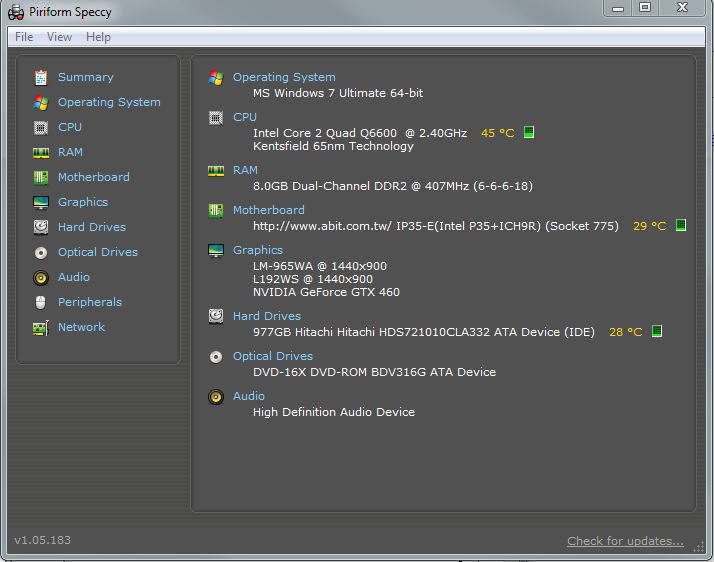Screen dimensions: 714x562
Task: Click the Windows flag icon in main panel
Action: 216,77
